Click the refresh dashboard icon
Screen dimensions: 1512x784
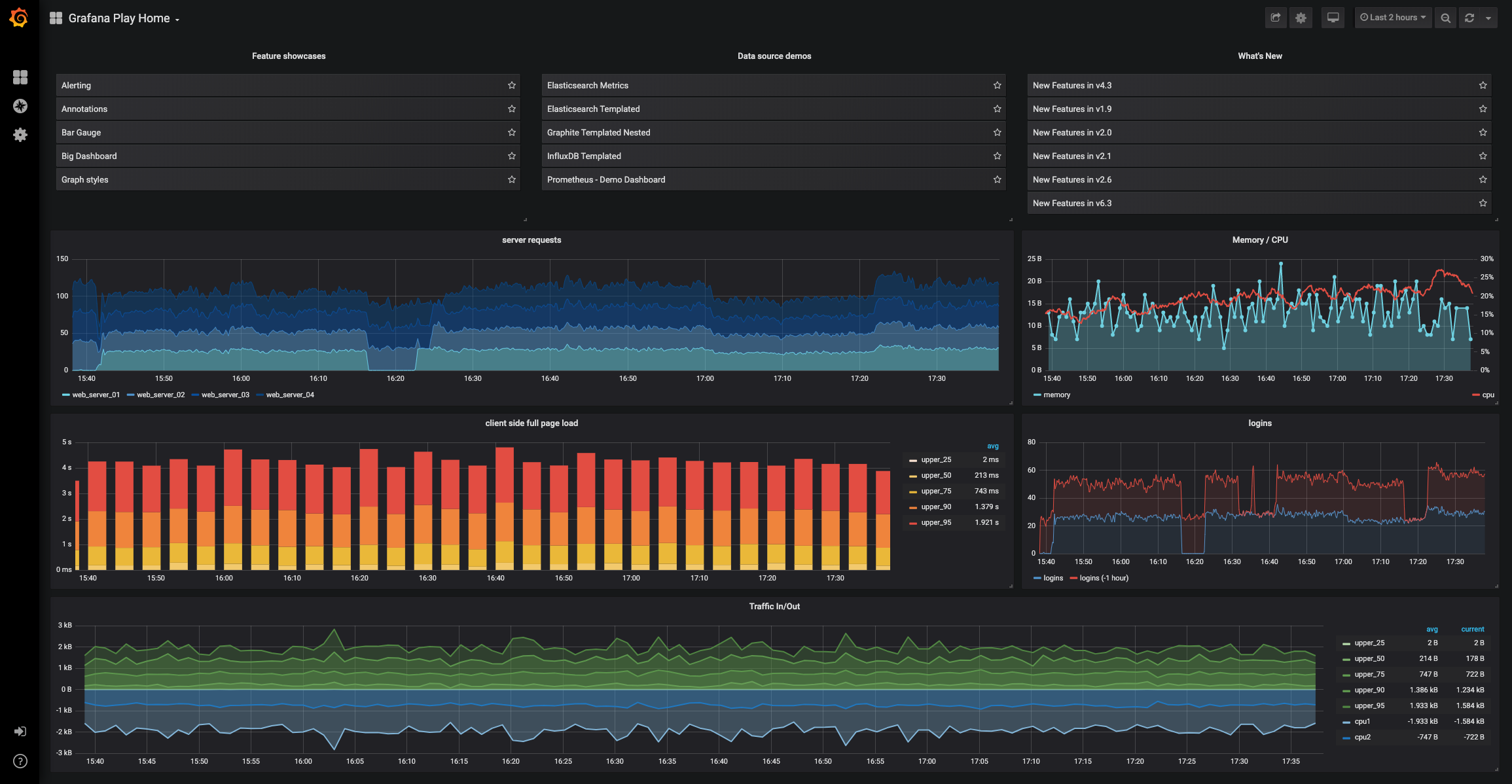coord(1469,18)
